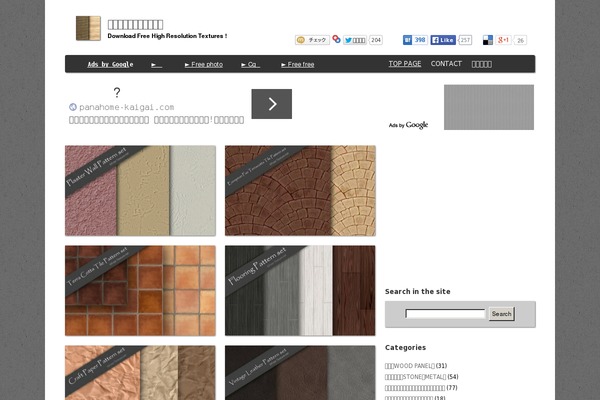Click the Ads by Google nav link
The image size is (600, 400).
pos(110,64)
